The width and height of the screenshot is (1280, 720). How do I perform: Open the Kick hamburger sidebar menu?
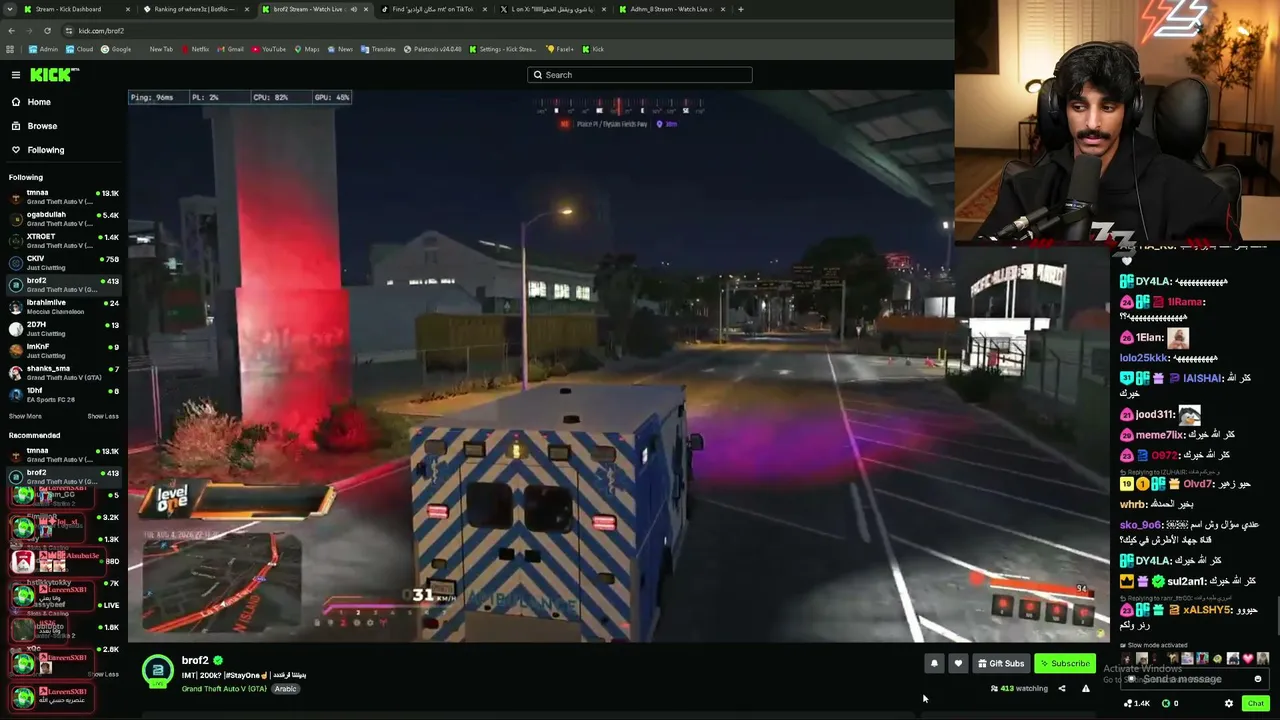16,75
